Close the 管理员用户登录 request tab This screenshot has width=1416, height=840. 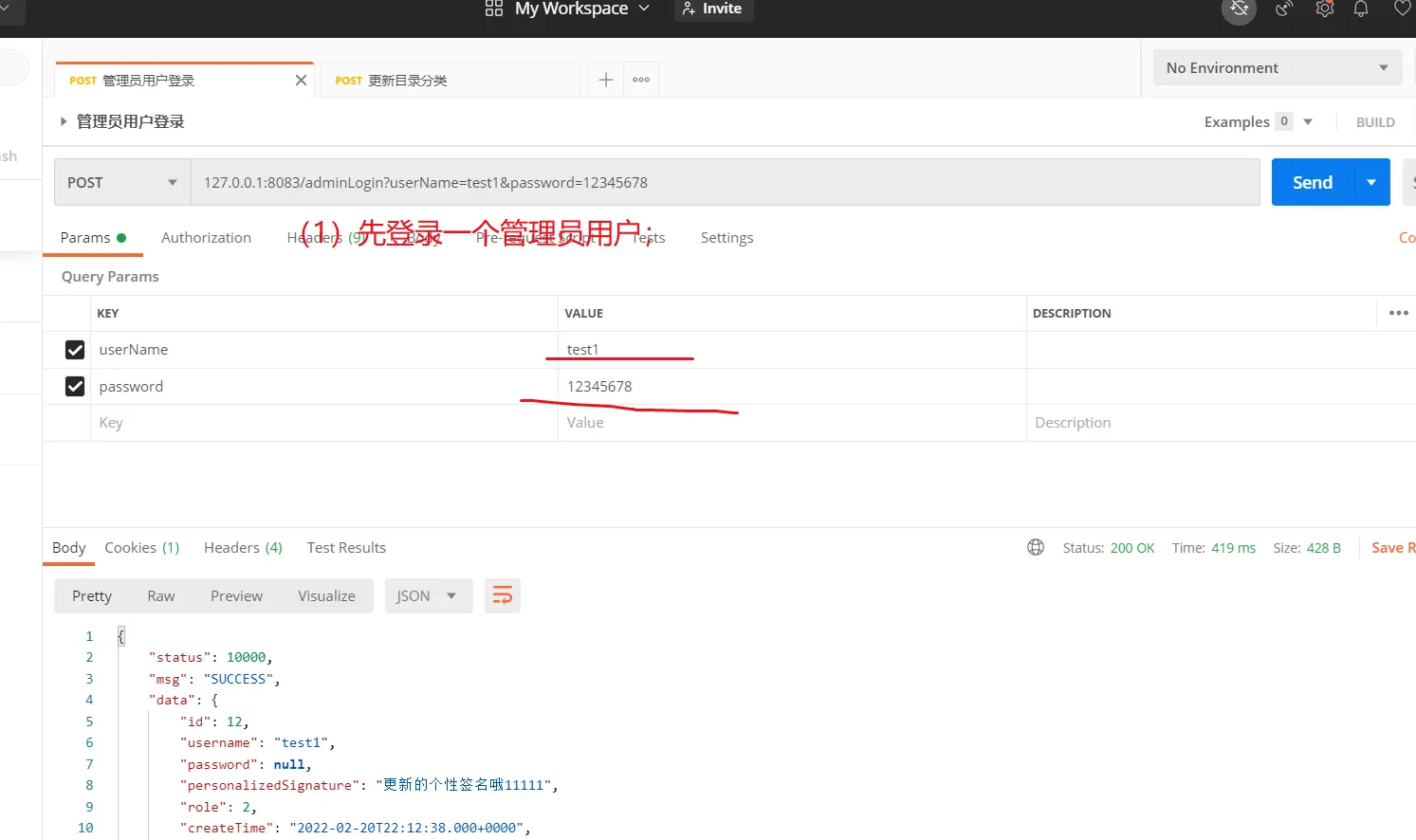click(301, 81)
